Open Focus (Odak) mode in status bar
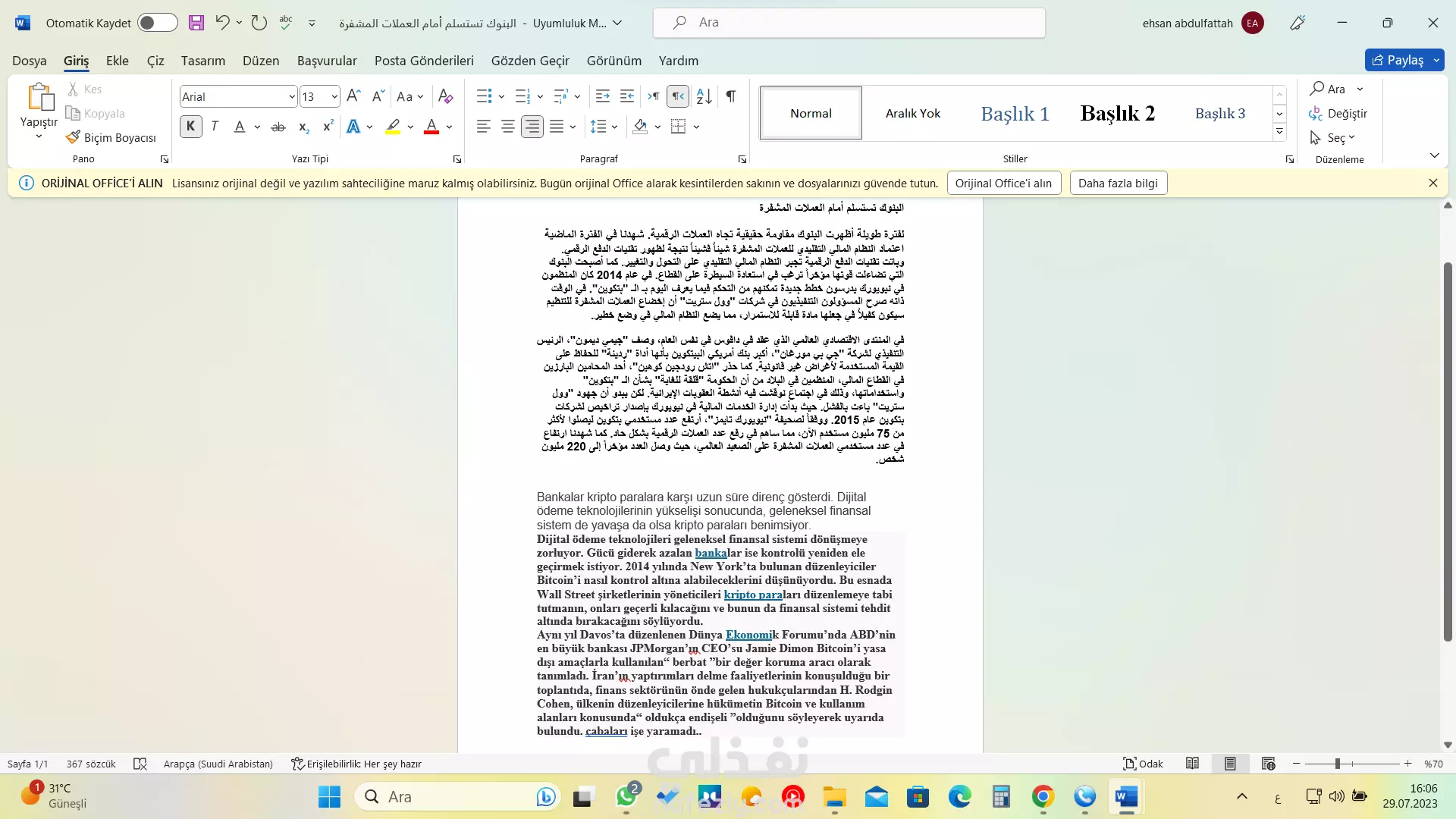This screenshot has height=819, width=1456. point(1143,764)
